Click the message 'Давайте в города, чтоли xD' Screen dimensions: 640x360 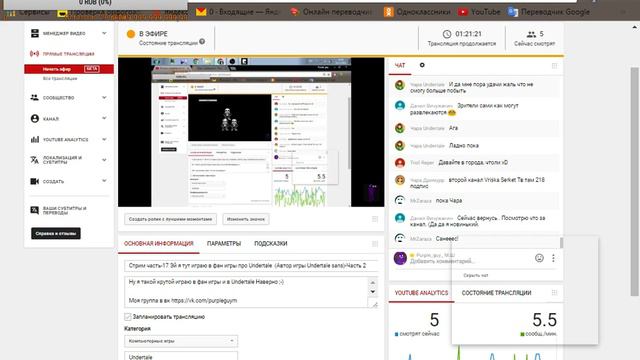[x=473, y=162]
